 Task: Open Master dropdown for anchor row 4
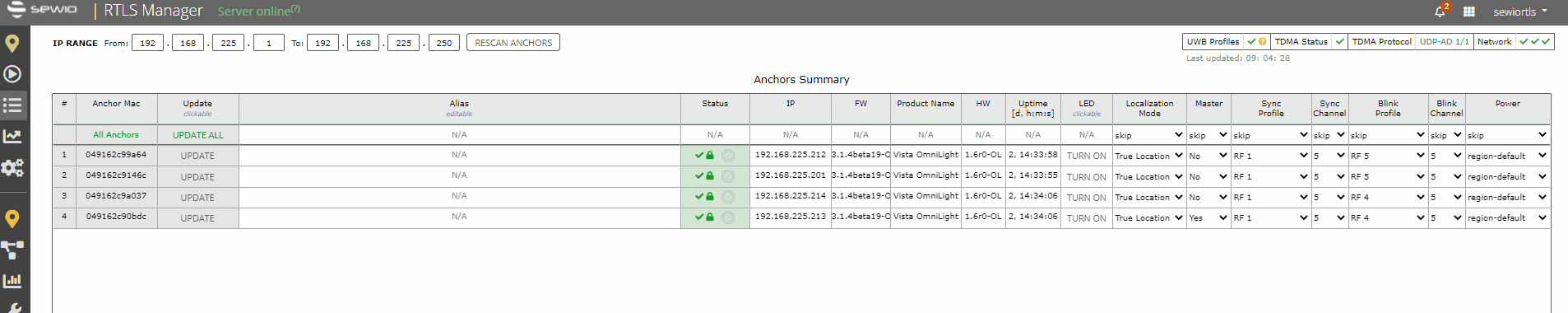(1208, 218)
